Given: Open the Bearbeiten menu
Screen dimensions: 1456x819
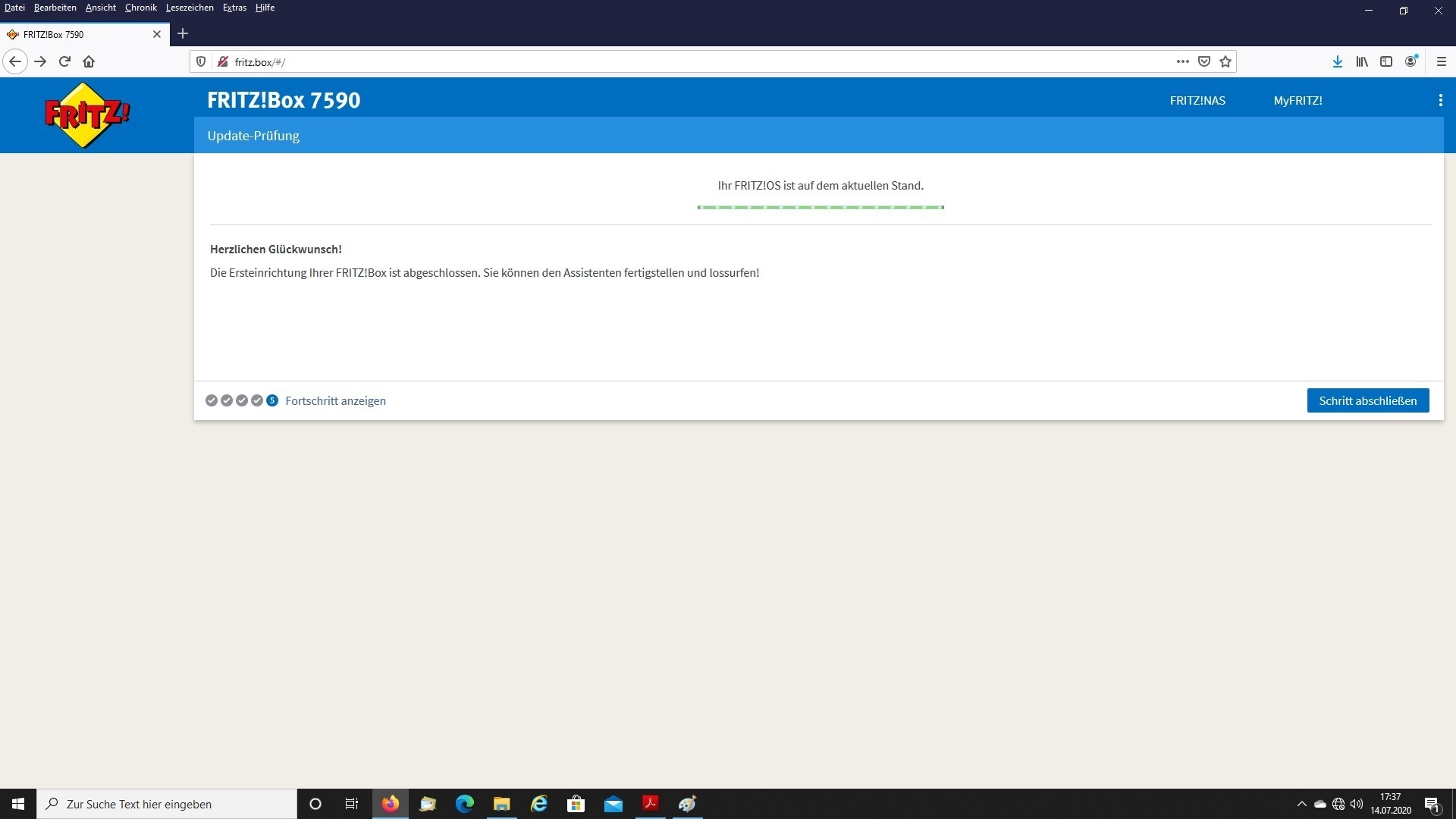Looking at the screenshot, I should [x=55, y=8].
